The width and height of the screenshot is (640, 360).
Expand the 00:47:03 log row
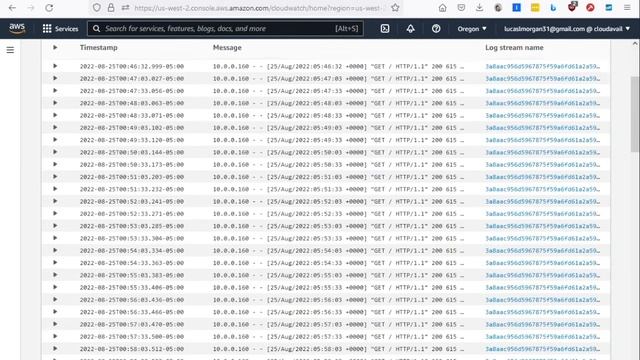[x=55, y=78]
